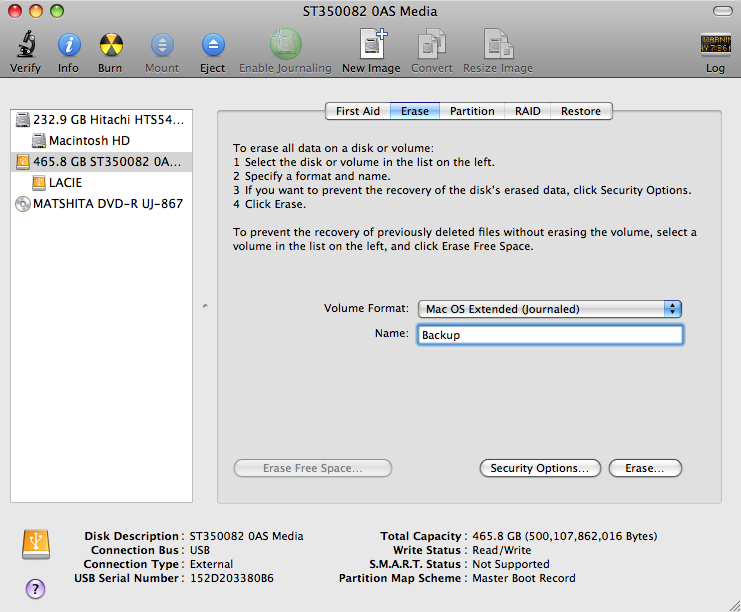Click the orange USB drive icon at bottom
This screenshot has height=612, width=741.
tap(36, 544)
